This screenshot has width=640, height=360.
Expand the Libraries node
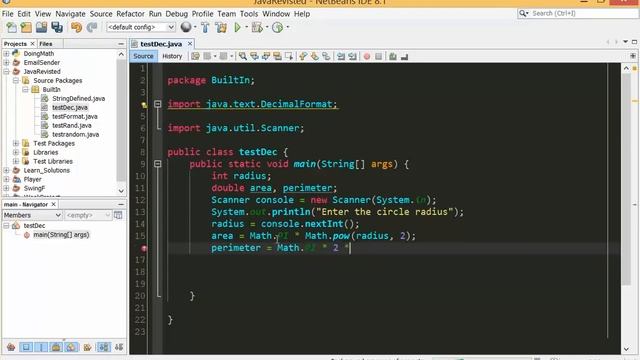point(16,152)
